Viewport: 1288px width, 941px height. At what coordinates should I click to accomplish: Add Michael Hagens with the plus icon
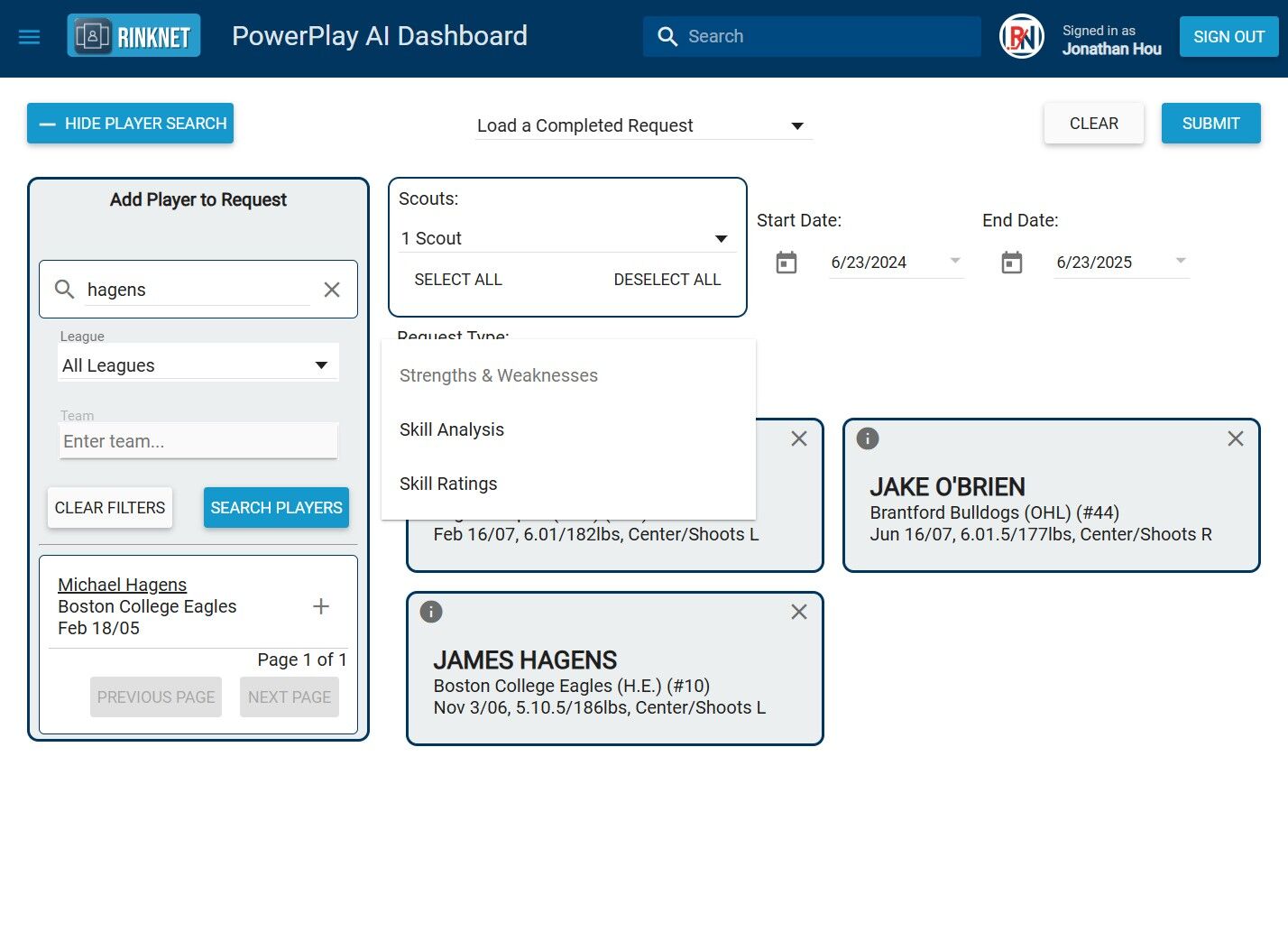tap(321, 606)
